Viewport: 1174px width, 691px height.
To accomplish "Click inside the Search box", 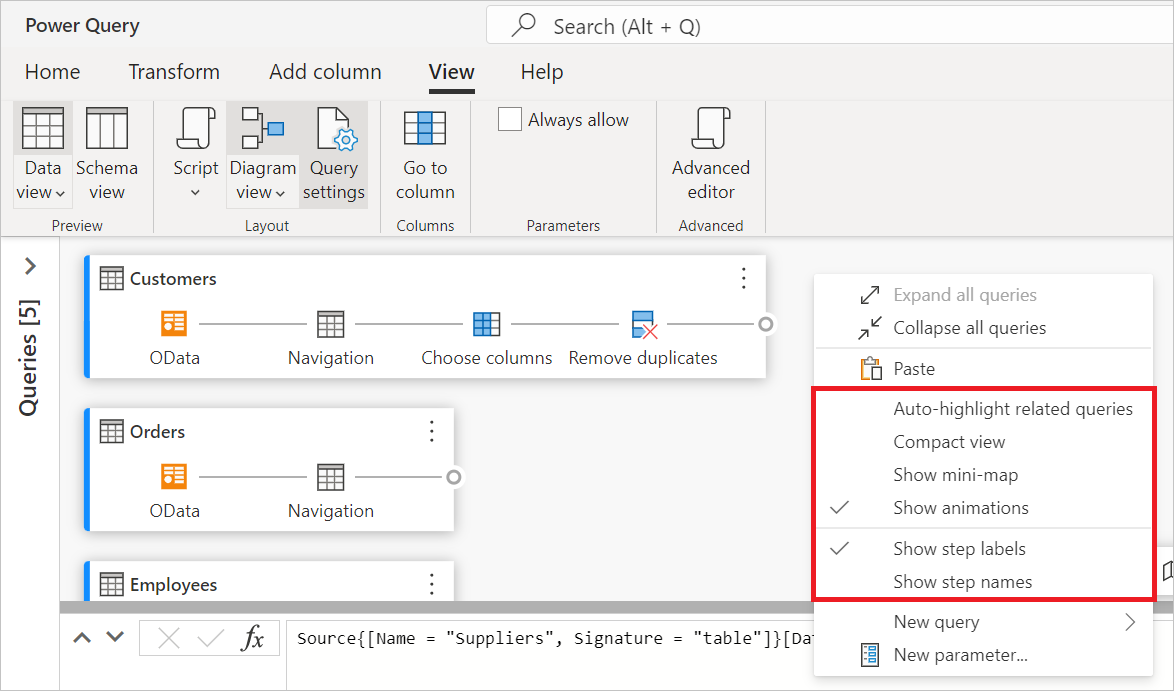I will 830,26.
